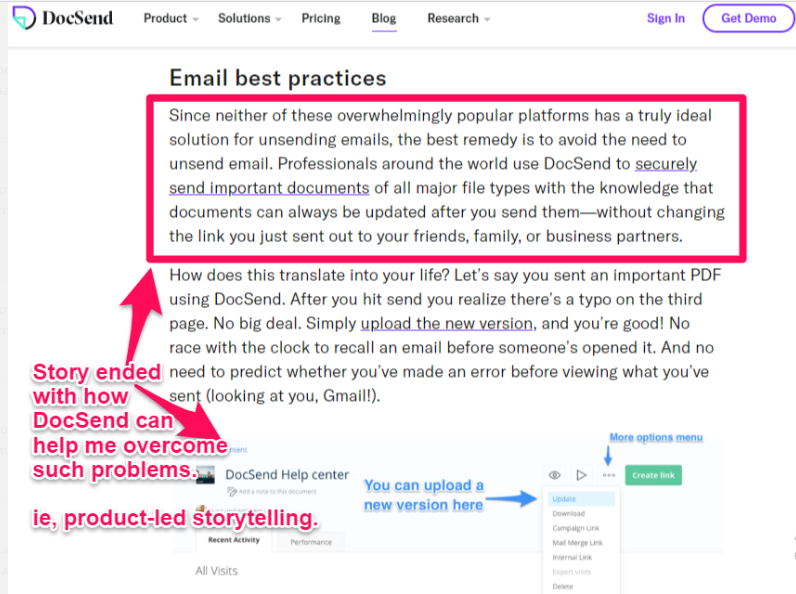Choose Internal Link from the menu

[x=572, y=557]
